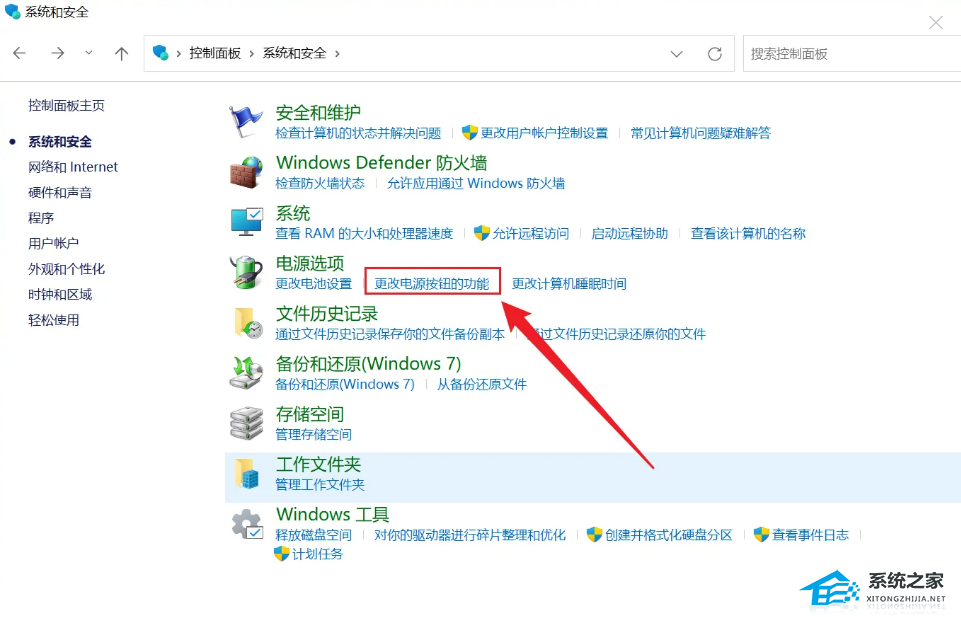This screenshot has width=961, height=617.
Task: Open the address bar dropdown arrow
Action: coord(676,53)
